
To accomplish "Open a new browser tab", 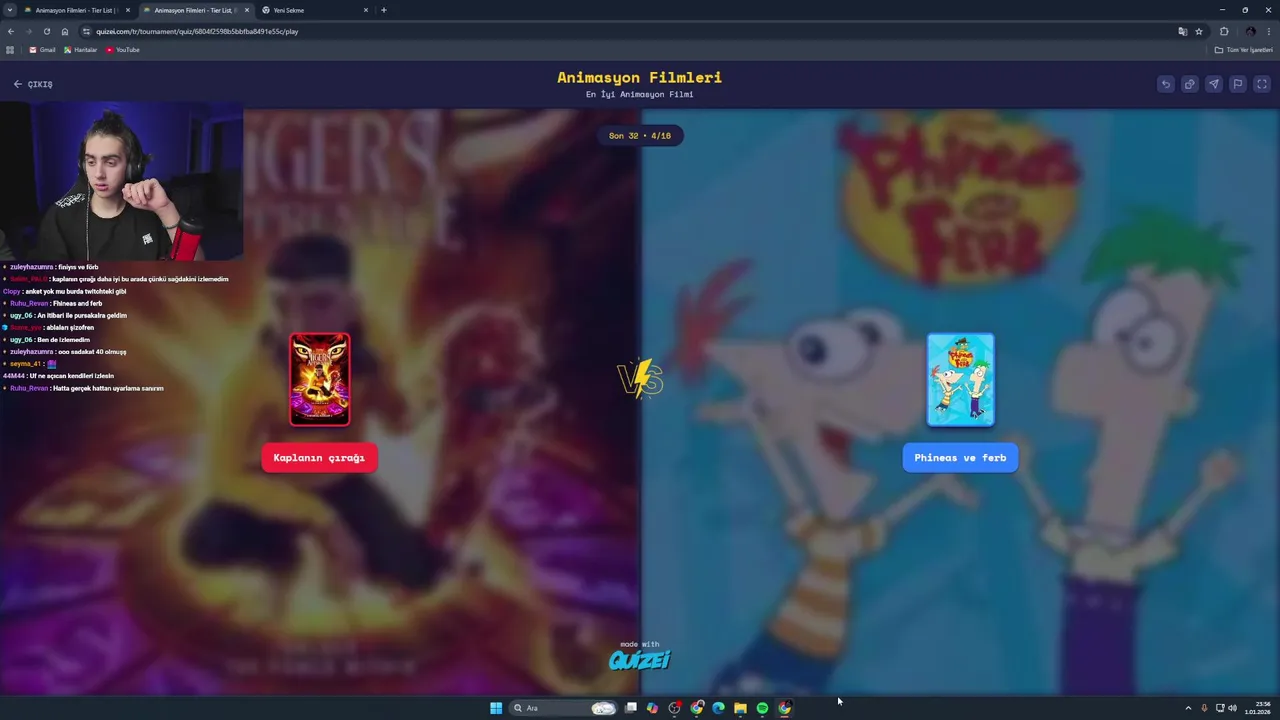I will [384, 10].
